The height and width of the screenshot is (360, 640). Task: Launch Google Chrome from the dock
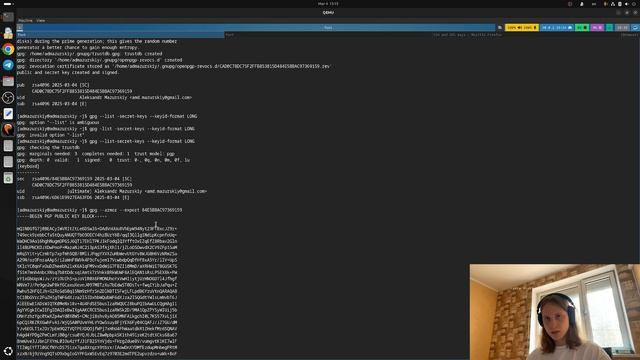(8, 49)
